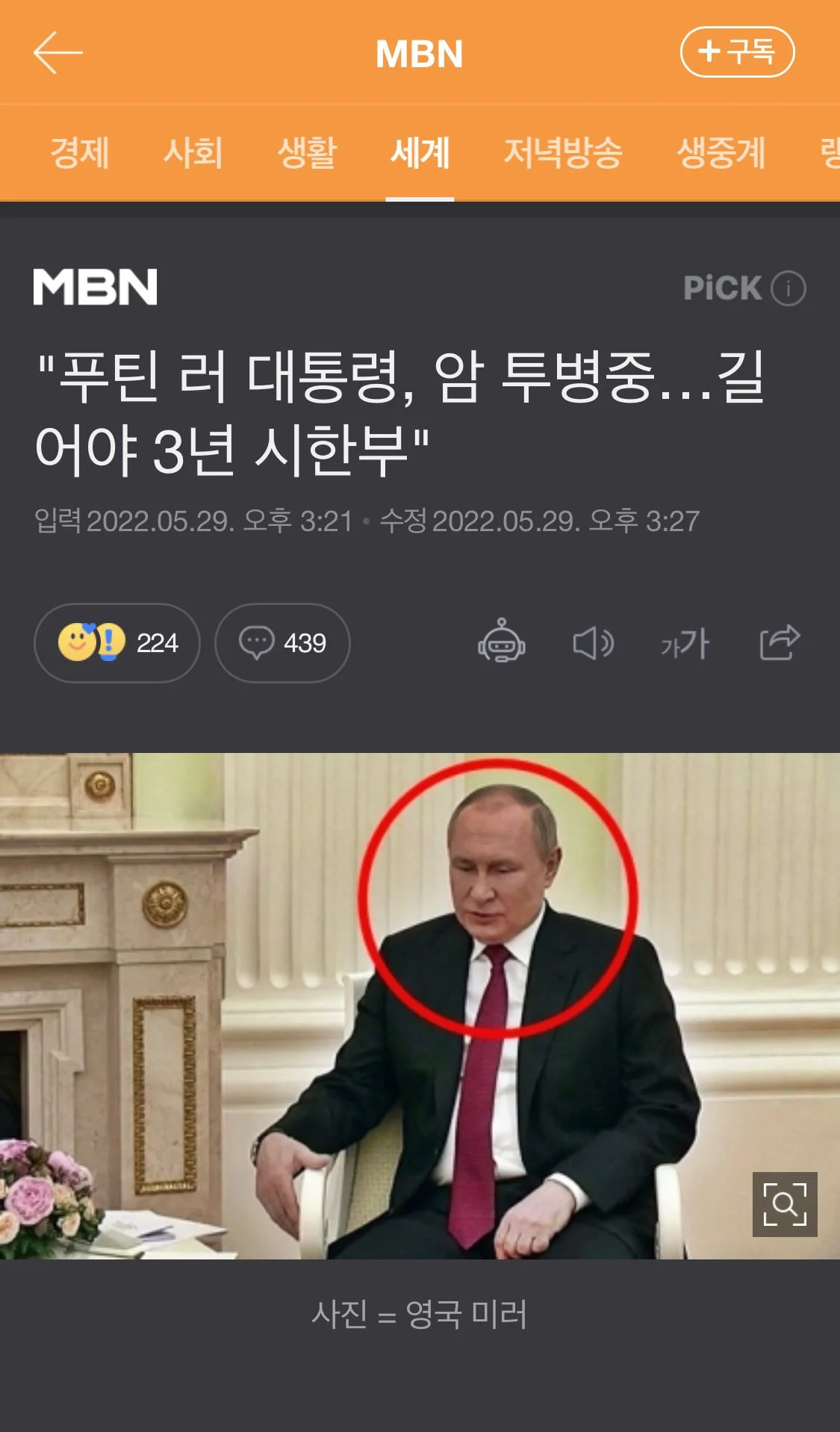Open the AI summary robot icon

pos(502,641)
